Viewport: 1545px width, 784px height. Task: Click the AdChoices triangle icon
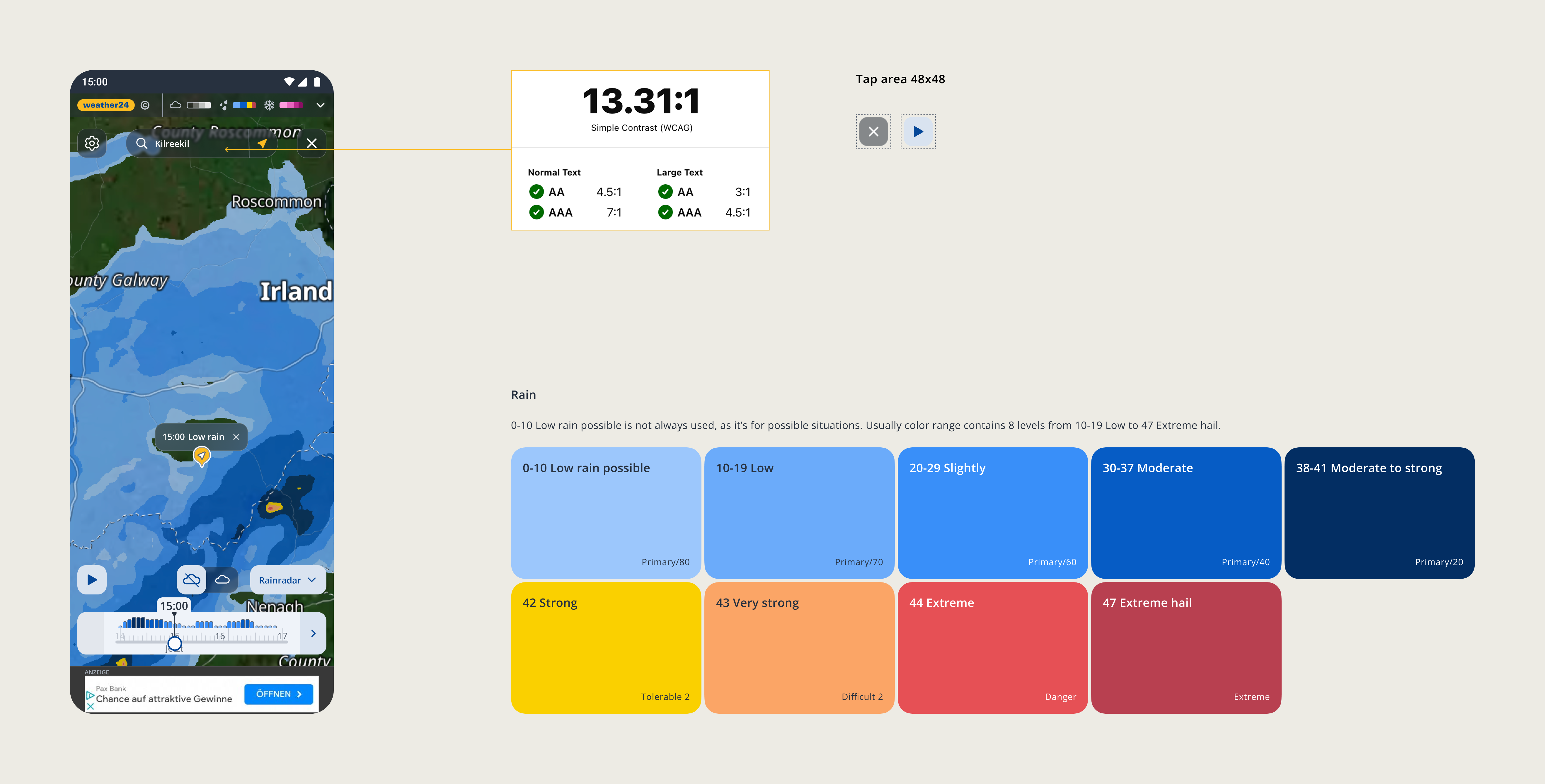[x=90, y=695]
